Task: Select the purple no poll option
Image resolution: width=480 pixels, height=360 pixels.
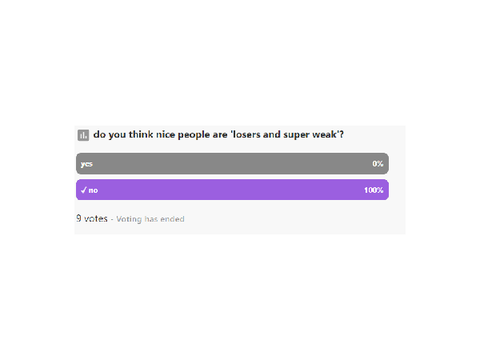Action: click(232, 190)
